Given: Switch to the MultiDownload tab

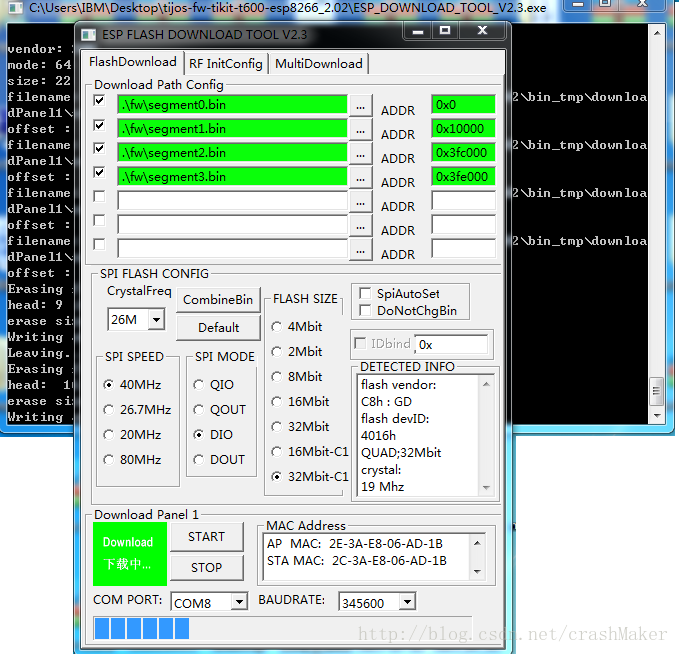Looking at the screenshot, I should click(319, 64).
